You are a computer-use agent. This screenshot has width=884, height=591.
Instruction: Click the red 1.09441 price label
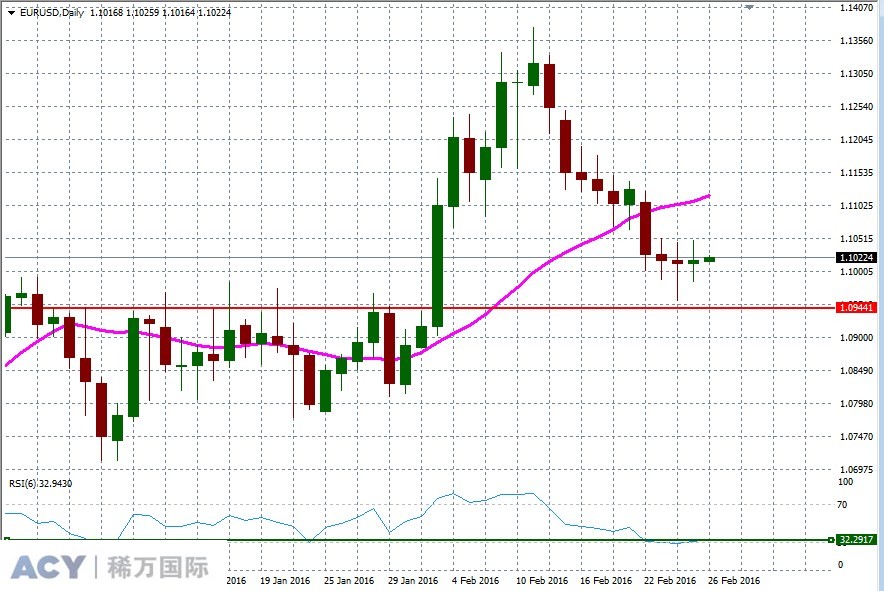856,308
